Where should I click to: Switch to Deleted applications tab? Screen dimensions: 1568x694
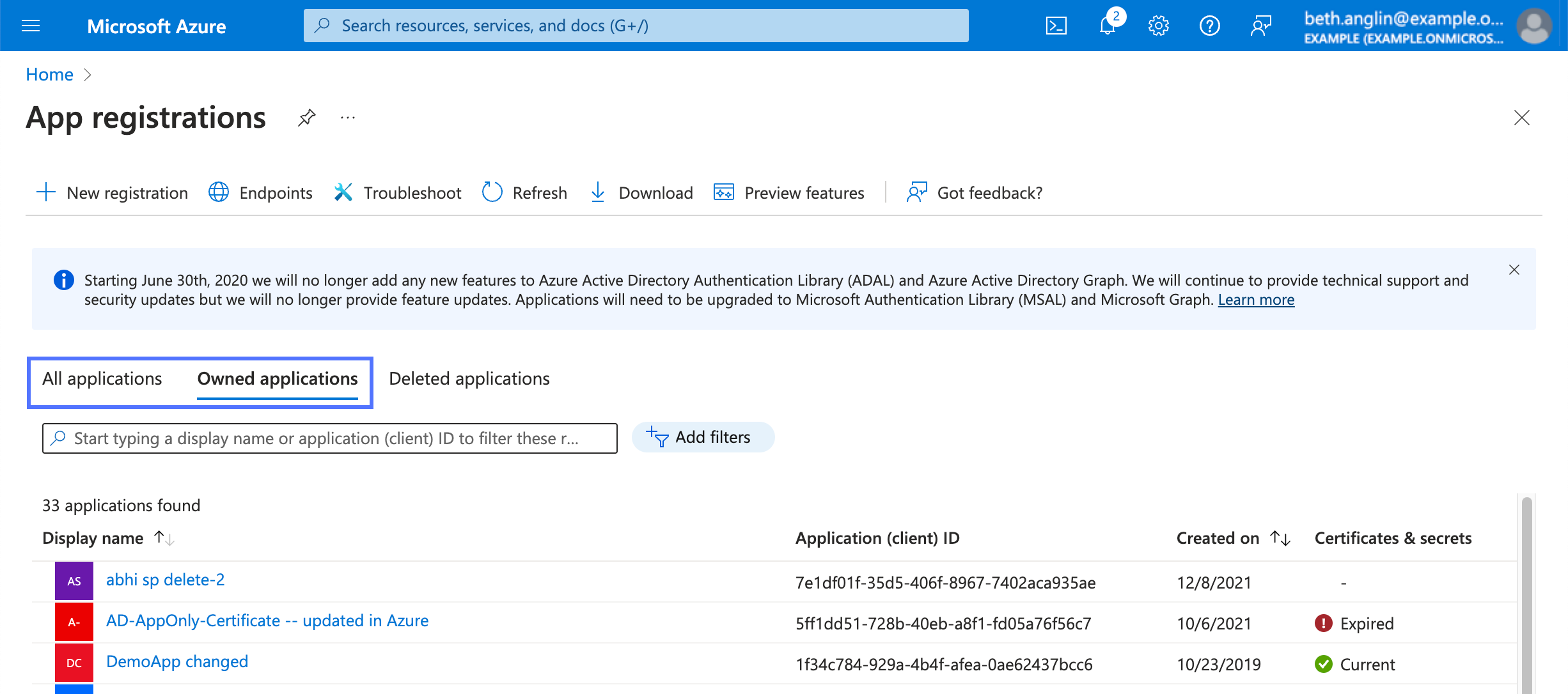469,378
